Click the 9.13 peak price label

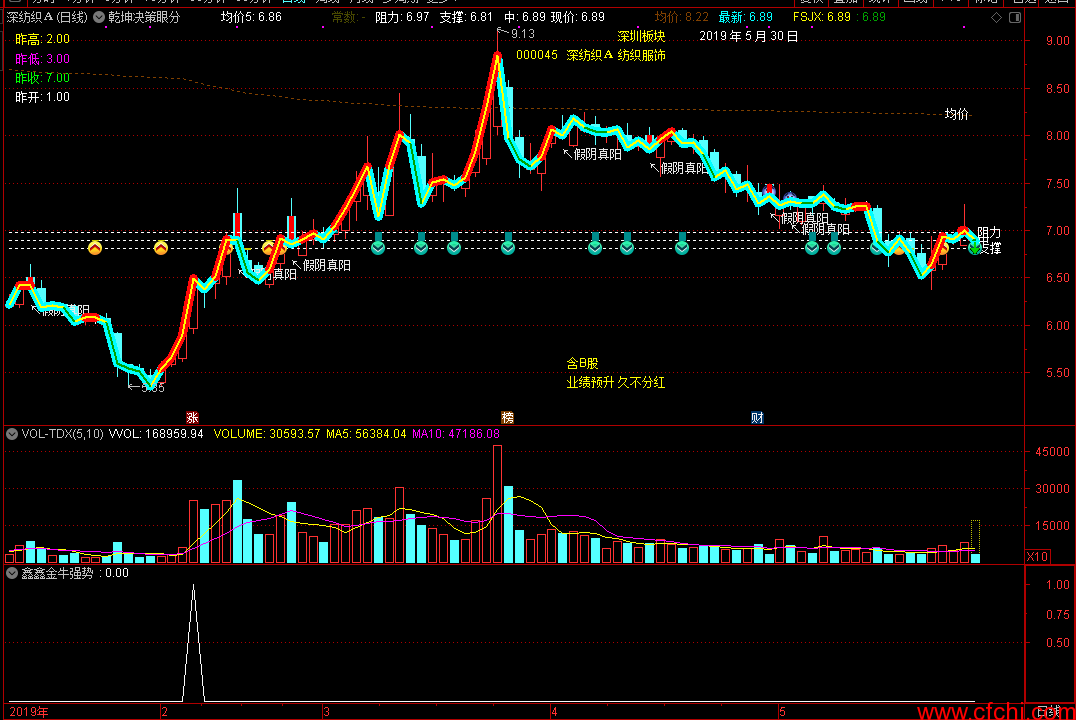click(x=522, y=34)
